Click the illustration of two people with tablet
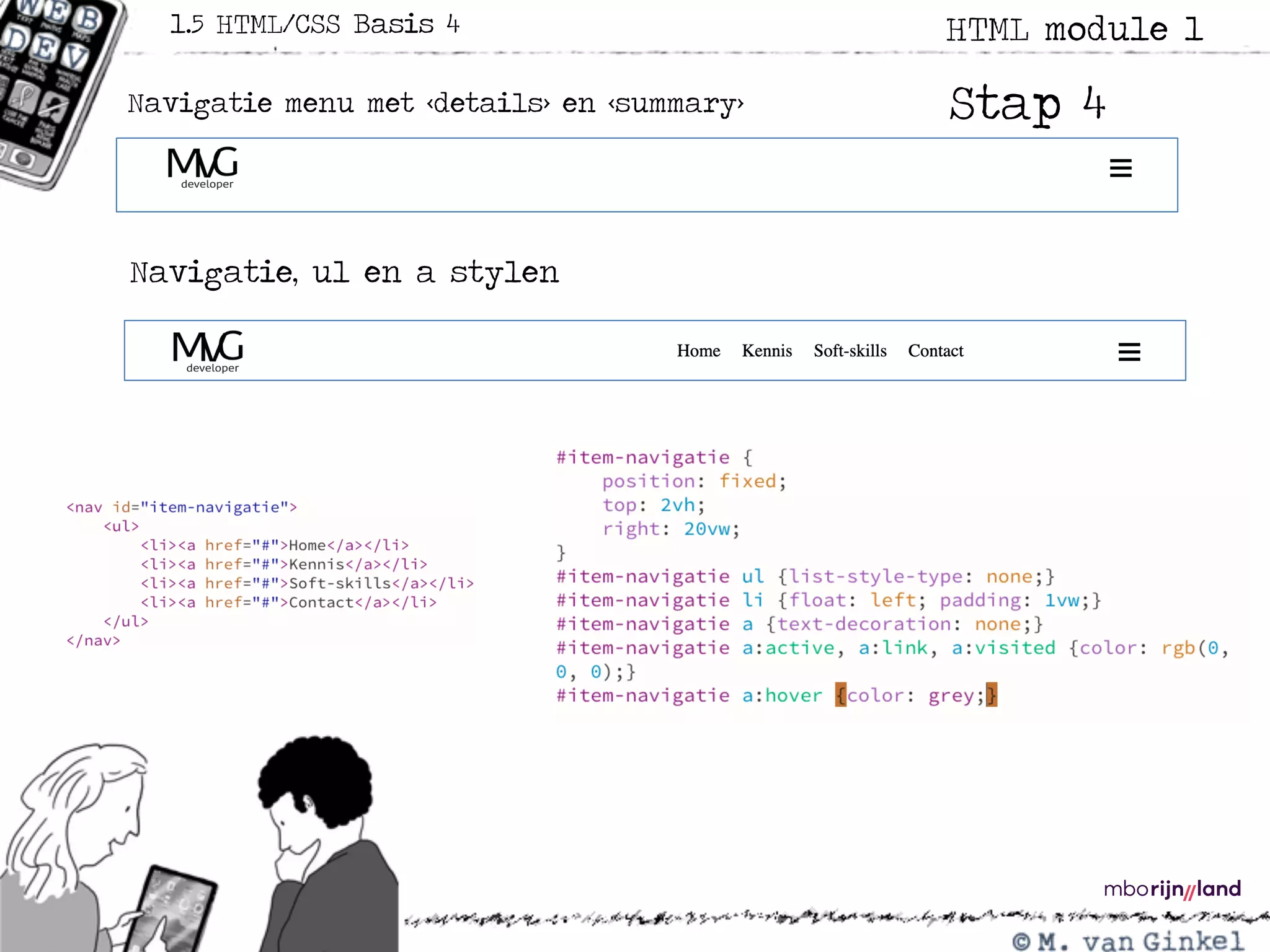The height and width of the screenshot is (952, 1270). (198, 844)
